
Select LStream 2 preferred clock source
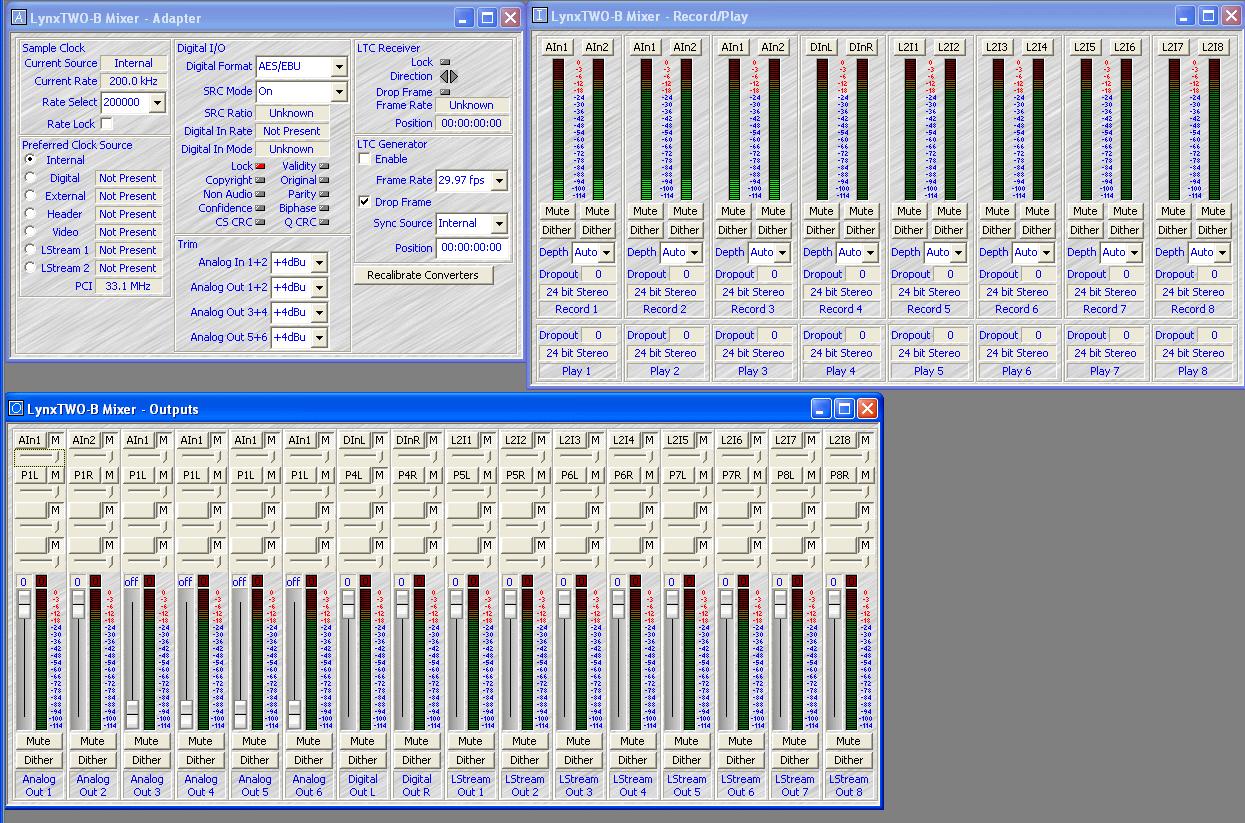tap(30, 268)
